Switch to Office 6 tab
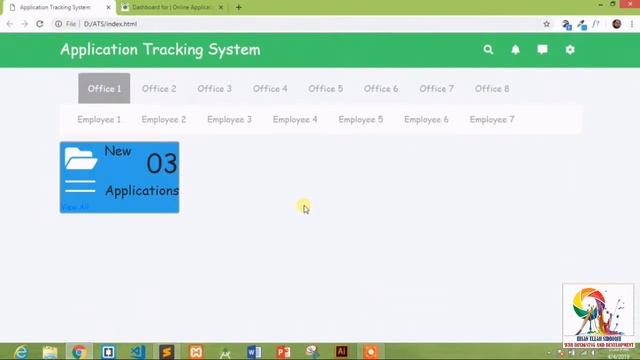Viewport: 640px width, 360px height. coord(381,89)
